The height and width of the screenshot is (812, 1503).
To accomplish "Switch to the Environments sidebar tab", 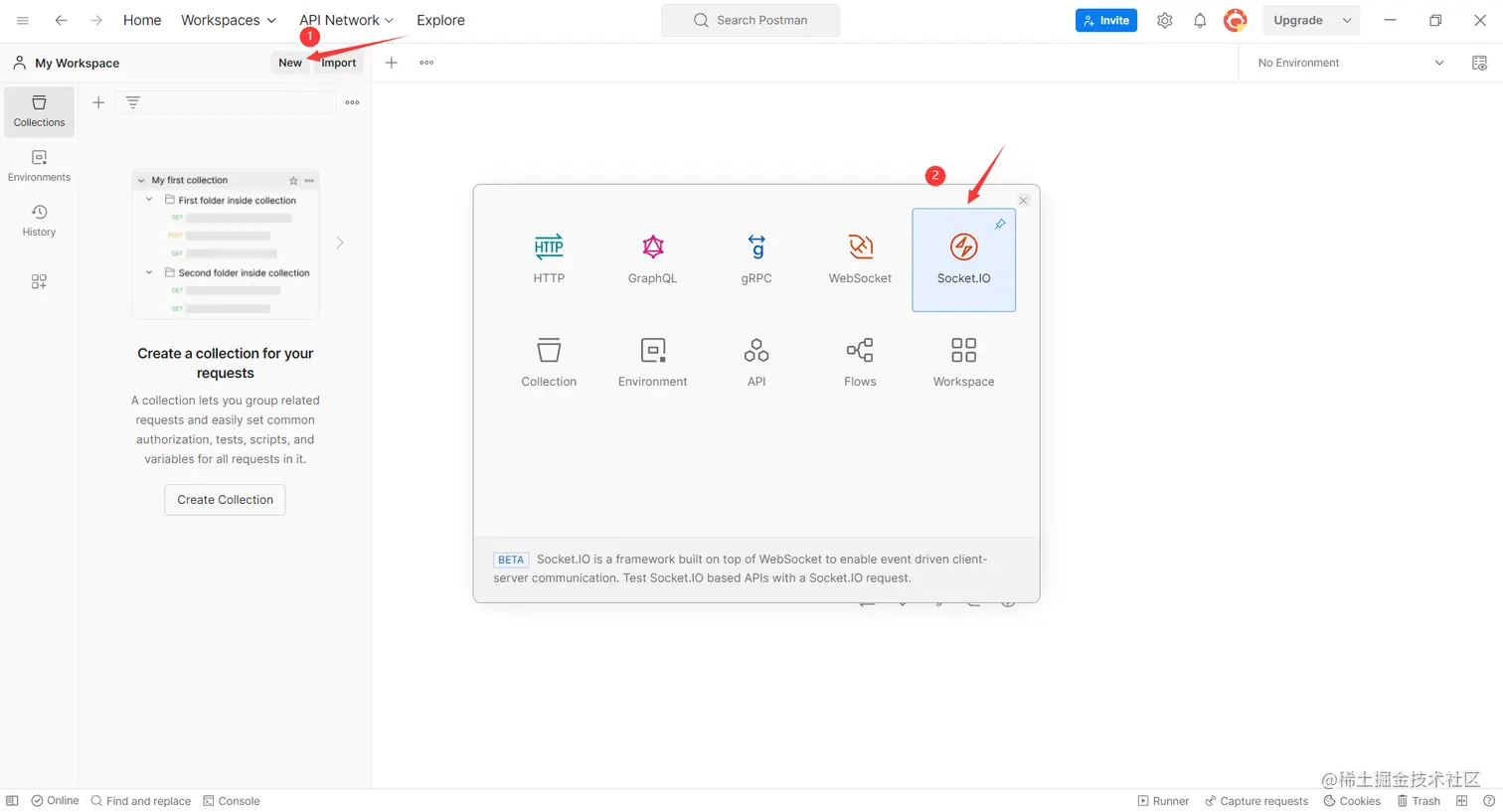I will (39, 166).
